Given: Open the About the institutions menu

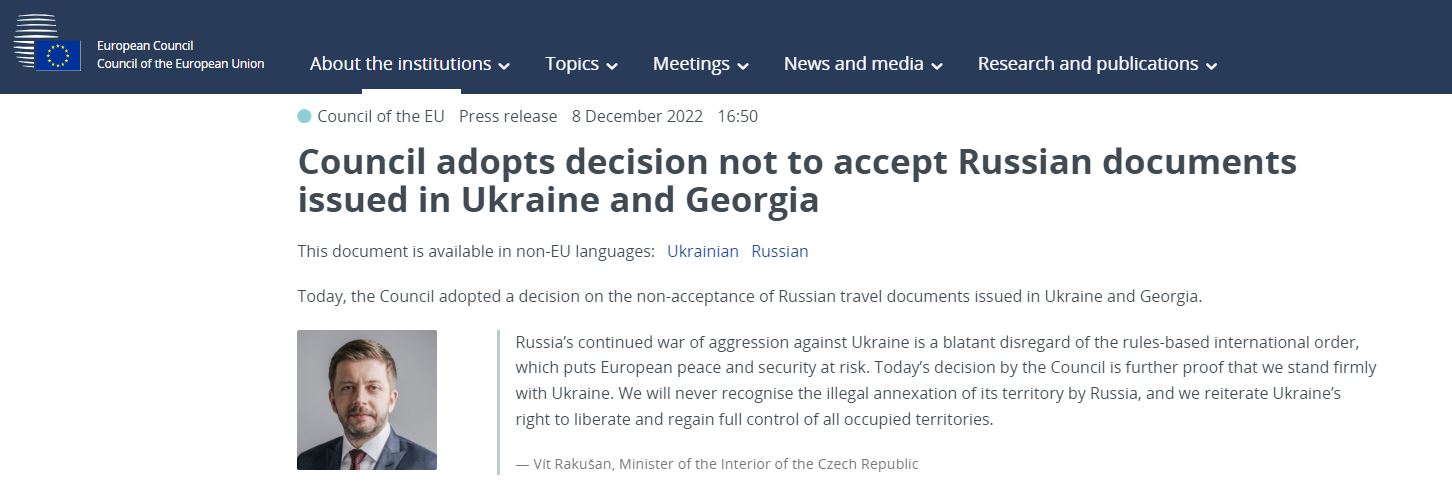Looking at the screenshot, I should click(410, 64).
